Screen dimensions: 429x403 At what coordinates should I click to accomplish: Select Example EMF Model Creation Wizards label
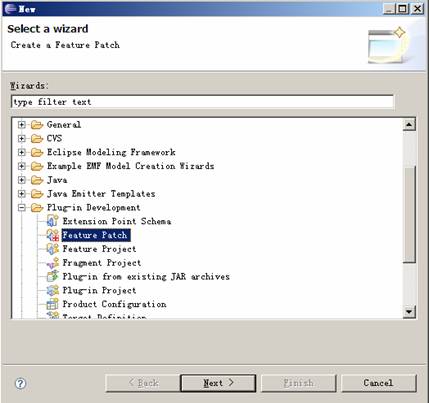pyautogui.click(x=130, y=166)
